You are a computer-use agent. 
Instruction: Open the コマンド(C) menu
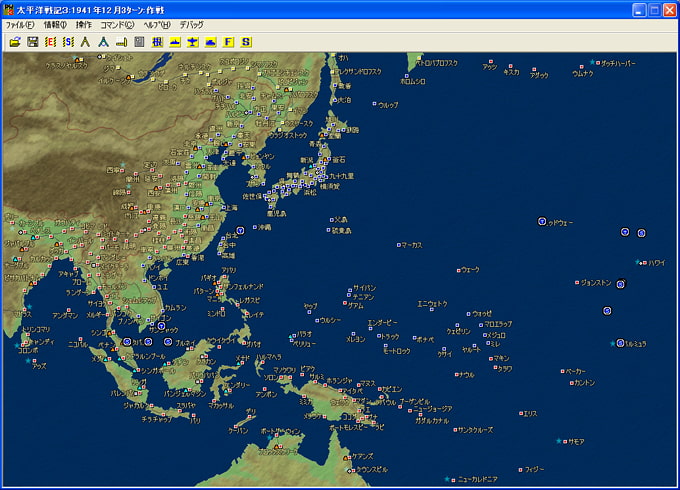click(117, 25)
